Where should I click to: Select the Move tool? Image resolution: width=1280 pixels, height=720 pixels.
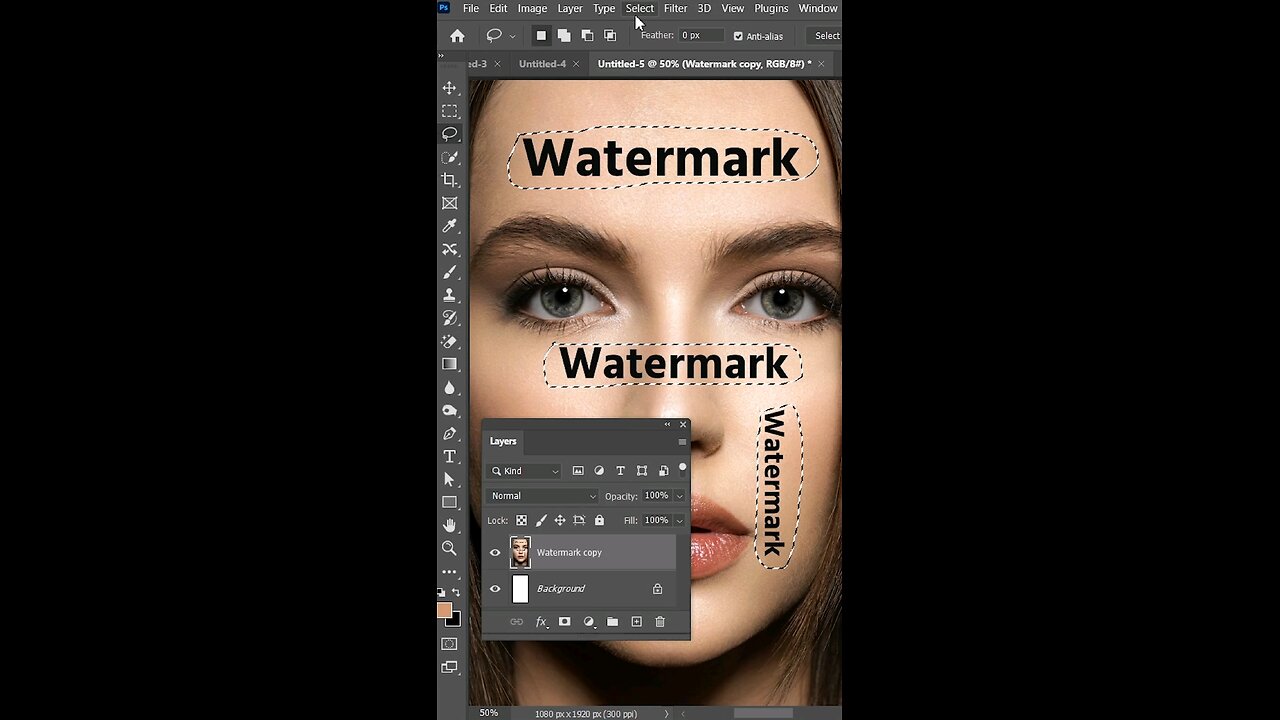click(450, 88)
